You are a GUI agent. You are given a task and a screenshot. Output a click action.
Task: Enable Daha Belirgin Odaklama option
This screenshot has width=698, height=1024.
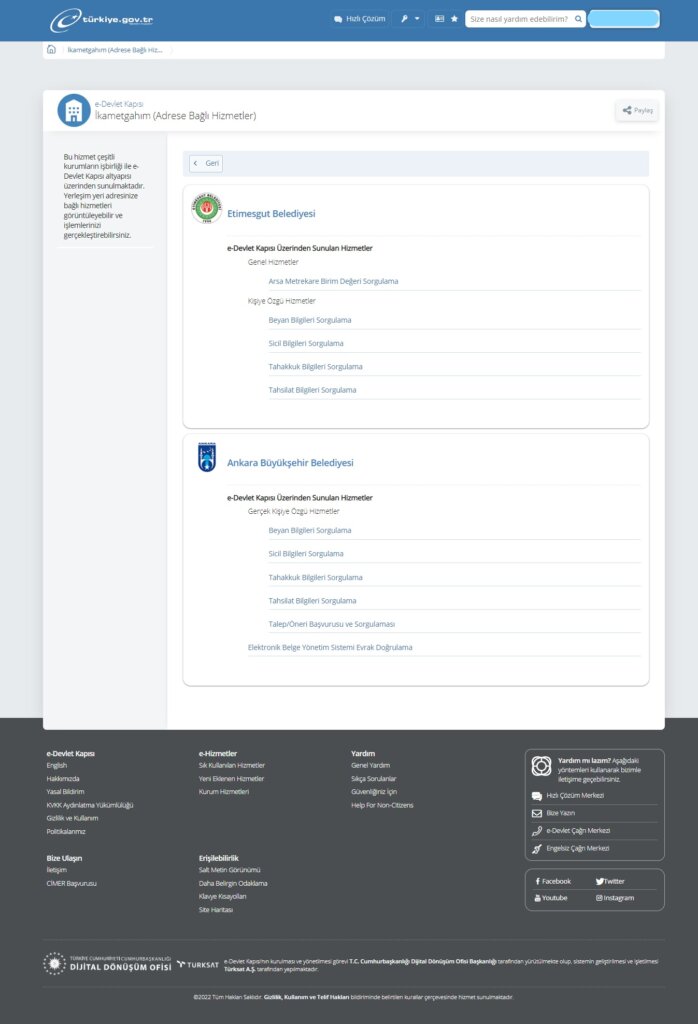point(233,884)
